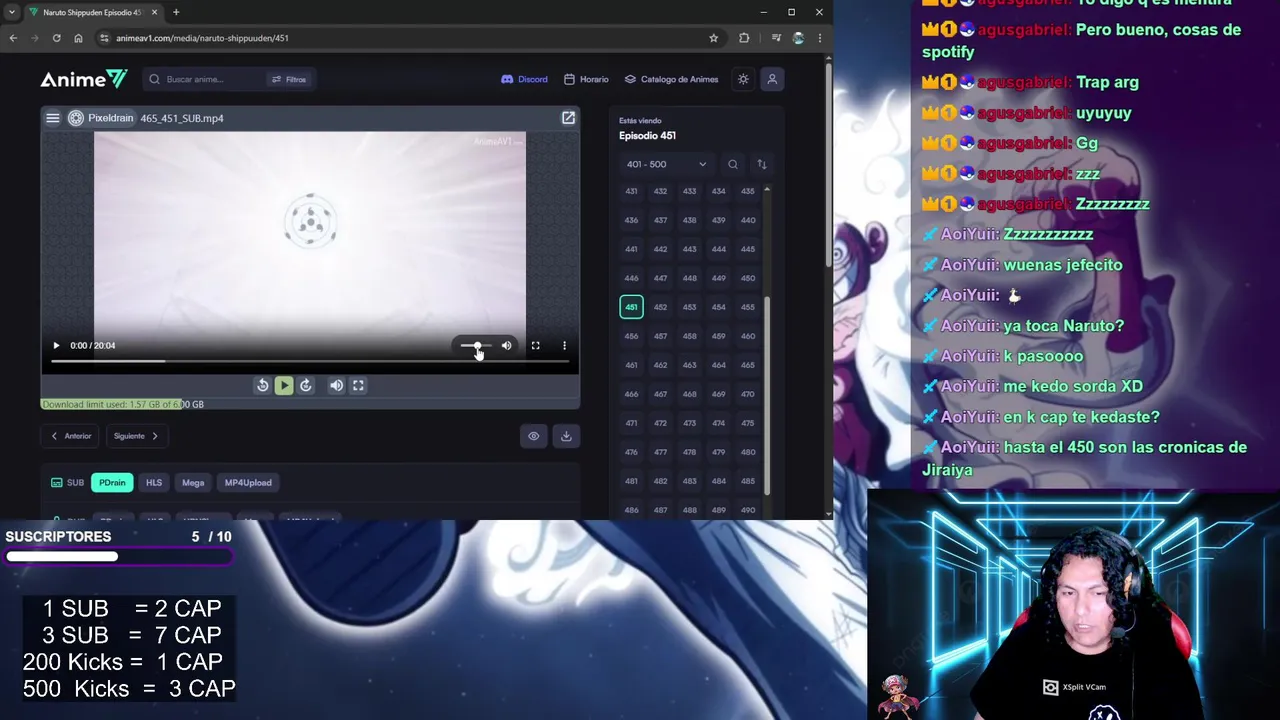Open video in new window icon

[x=568, y=118]
